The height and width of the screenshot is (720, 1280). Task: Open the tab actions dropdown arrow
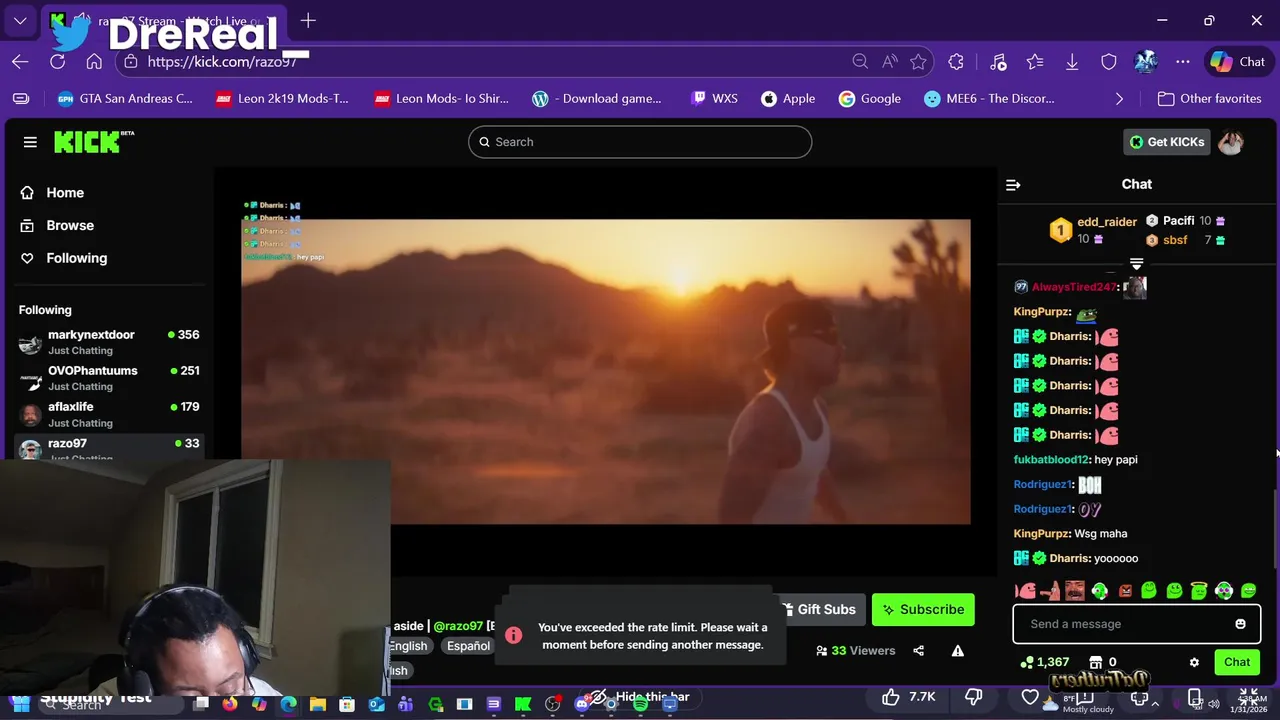point(20,20)
